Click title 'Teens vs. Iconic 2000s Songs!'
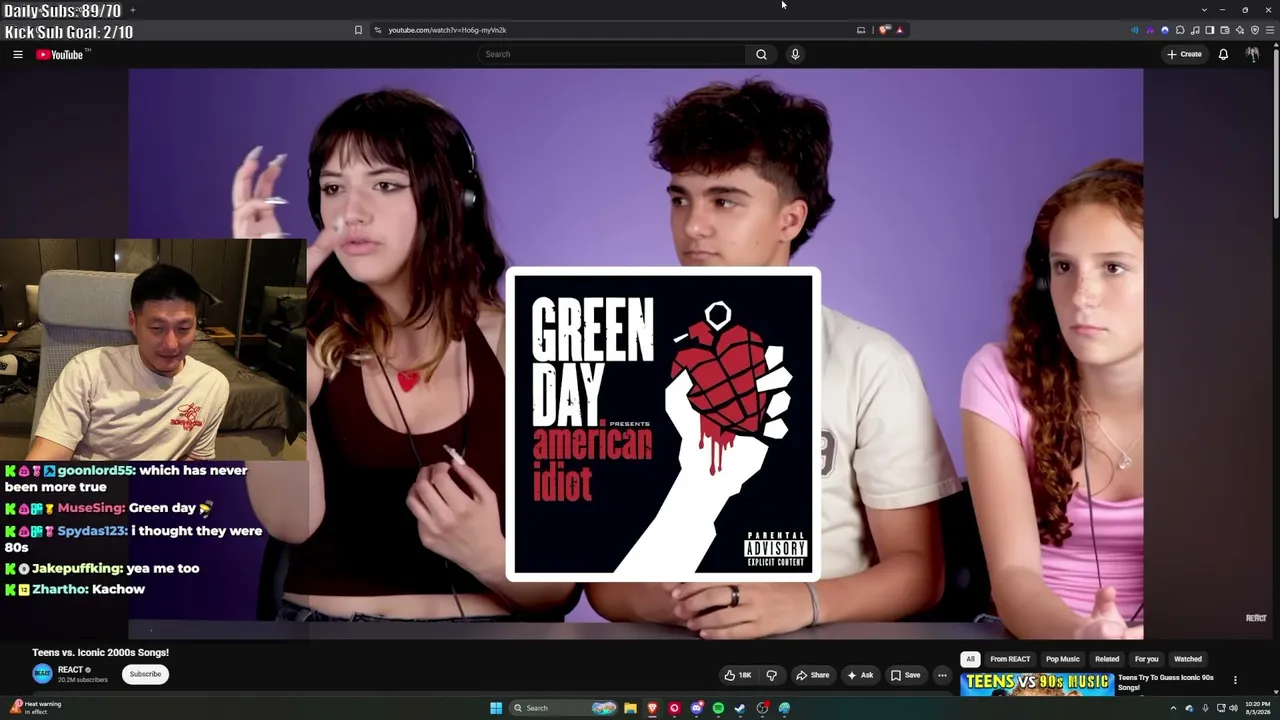 coord(100,652)
